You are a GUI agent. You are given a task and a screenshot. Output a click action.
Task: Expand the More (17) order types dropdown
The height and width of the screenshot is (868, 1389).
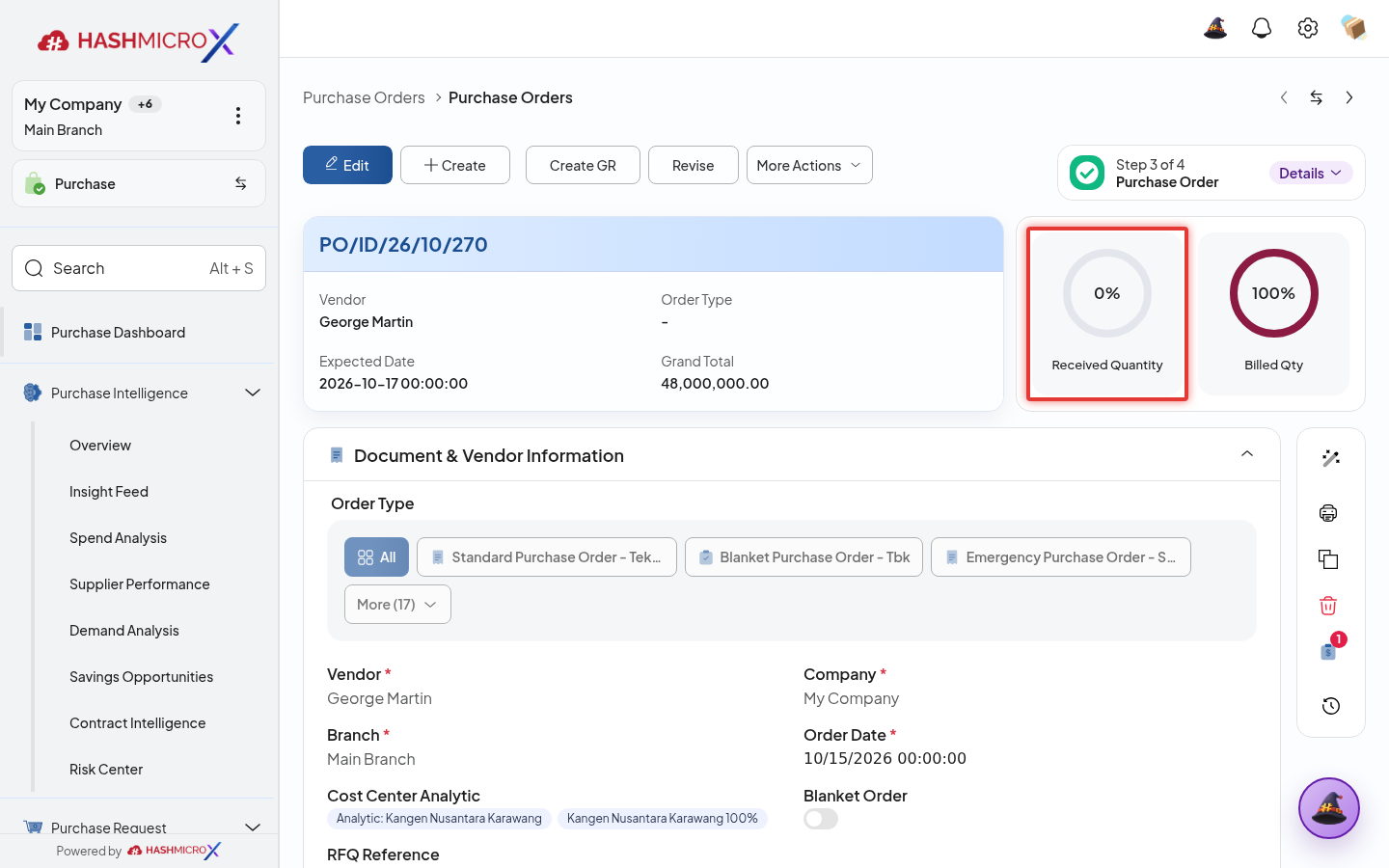pos(397,605)
